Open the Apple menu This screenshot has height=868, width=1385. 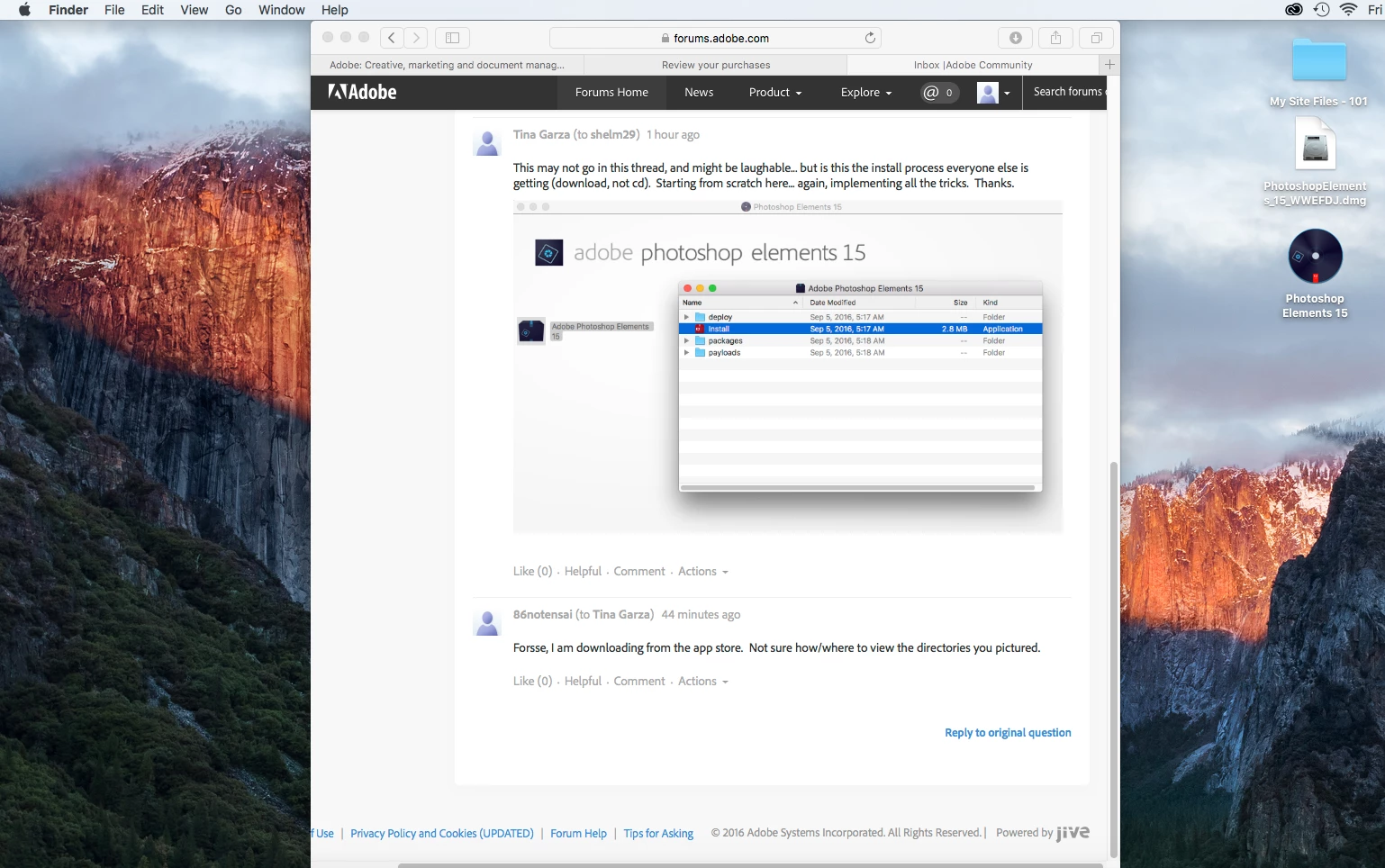click(x=24, y=10)
